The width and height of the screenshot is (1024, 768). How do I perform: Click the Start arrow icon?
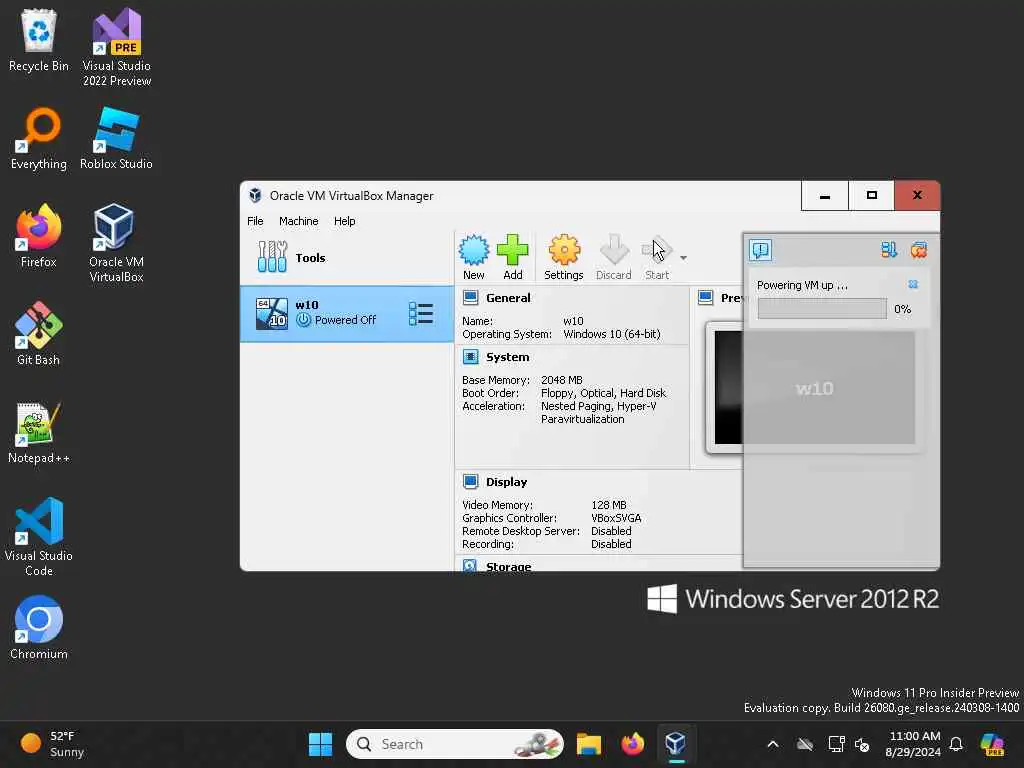[657, 250]
